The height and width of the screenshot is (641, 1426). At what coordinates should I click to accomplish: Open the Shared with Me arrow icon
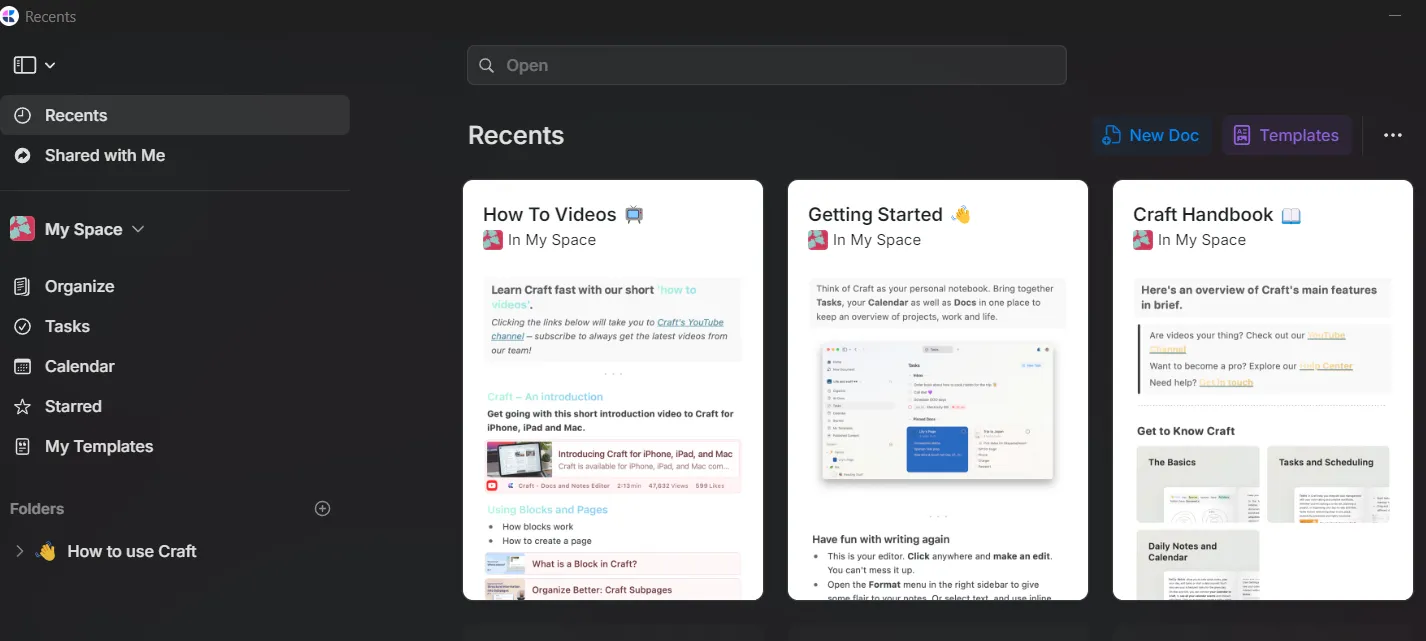point(23,155)
